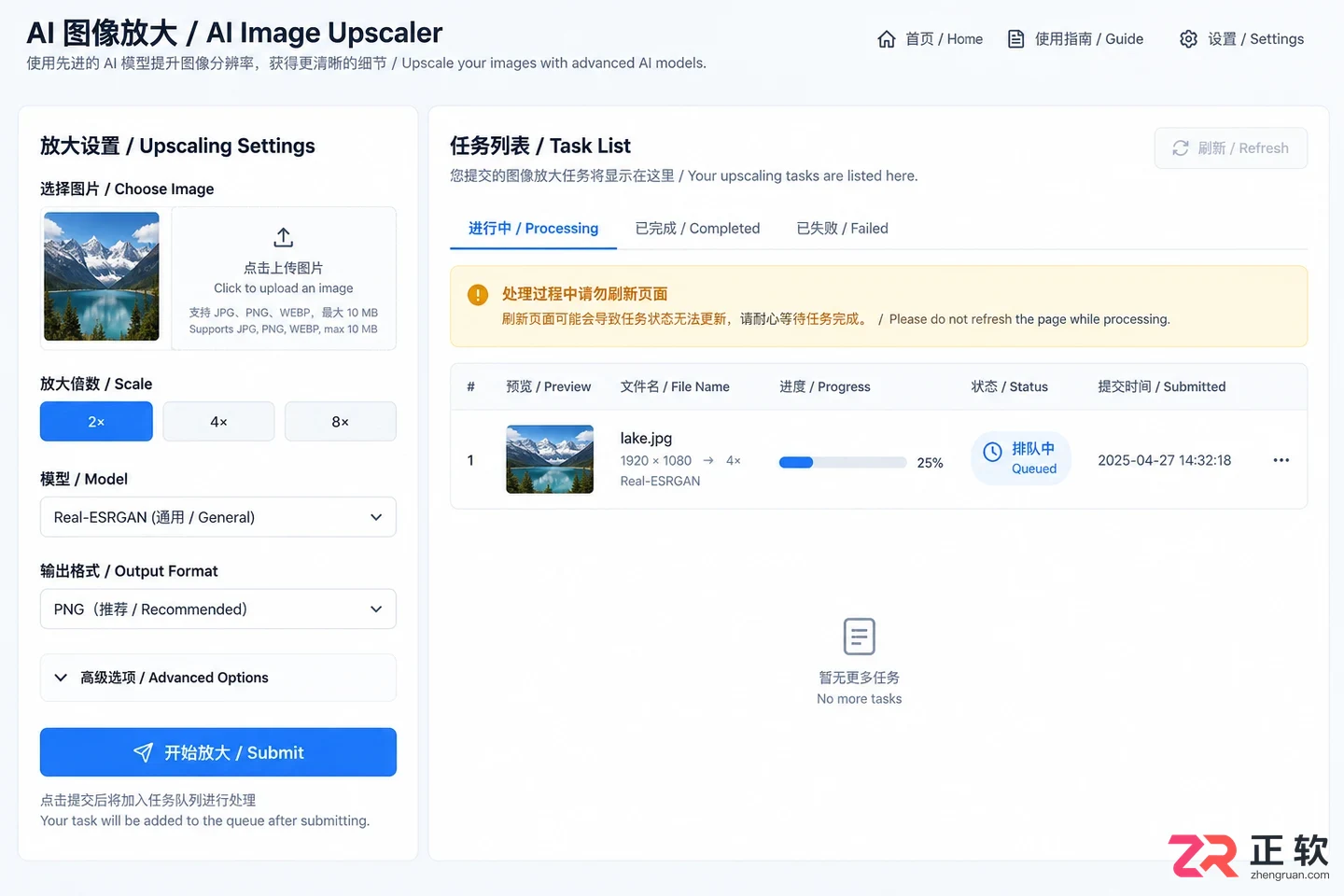Click the circular refresh arrows icon
The width and height of the screenshot is (1344, 896).
pos(1181,148)
